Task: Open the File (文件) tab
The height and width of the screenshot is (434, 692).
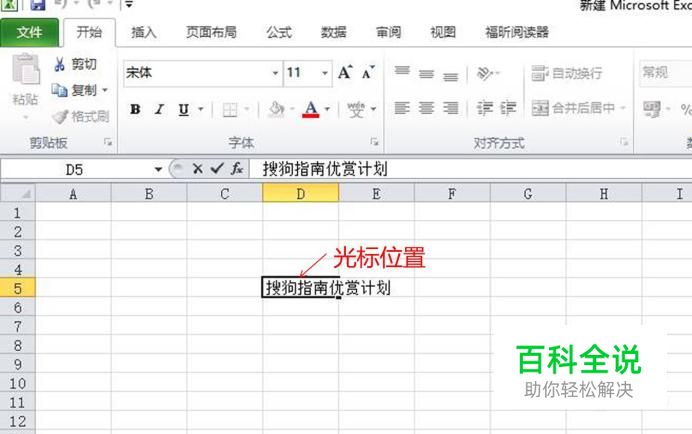Action: pos(29,33)
